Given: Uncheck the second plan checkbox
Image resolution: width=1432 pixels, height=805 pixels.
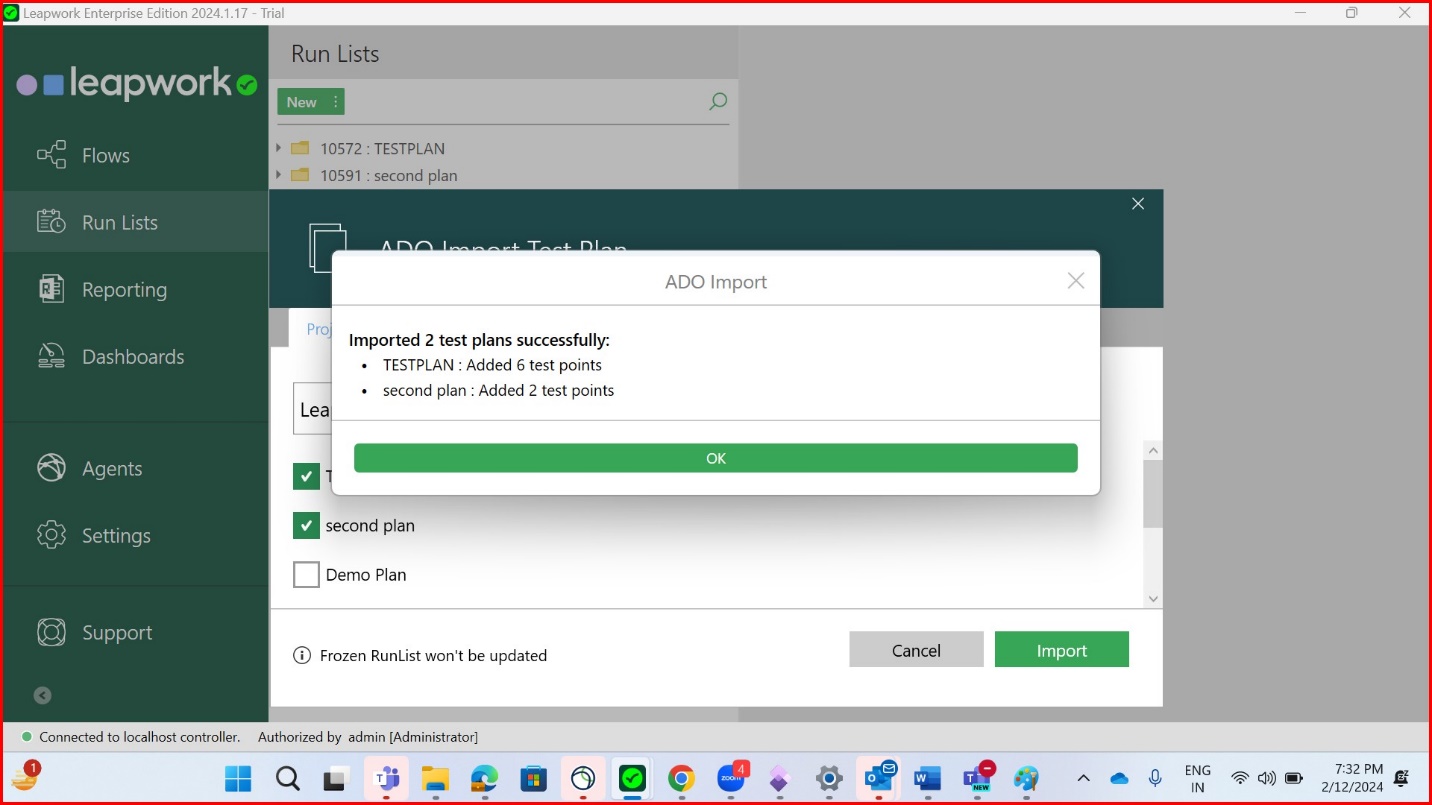Looking at the screenshot, I should pyautogui.click(x=306, y=524).
